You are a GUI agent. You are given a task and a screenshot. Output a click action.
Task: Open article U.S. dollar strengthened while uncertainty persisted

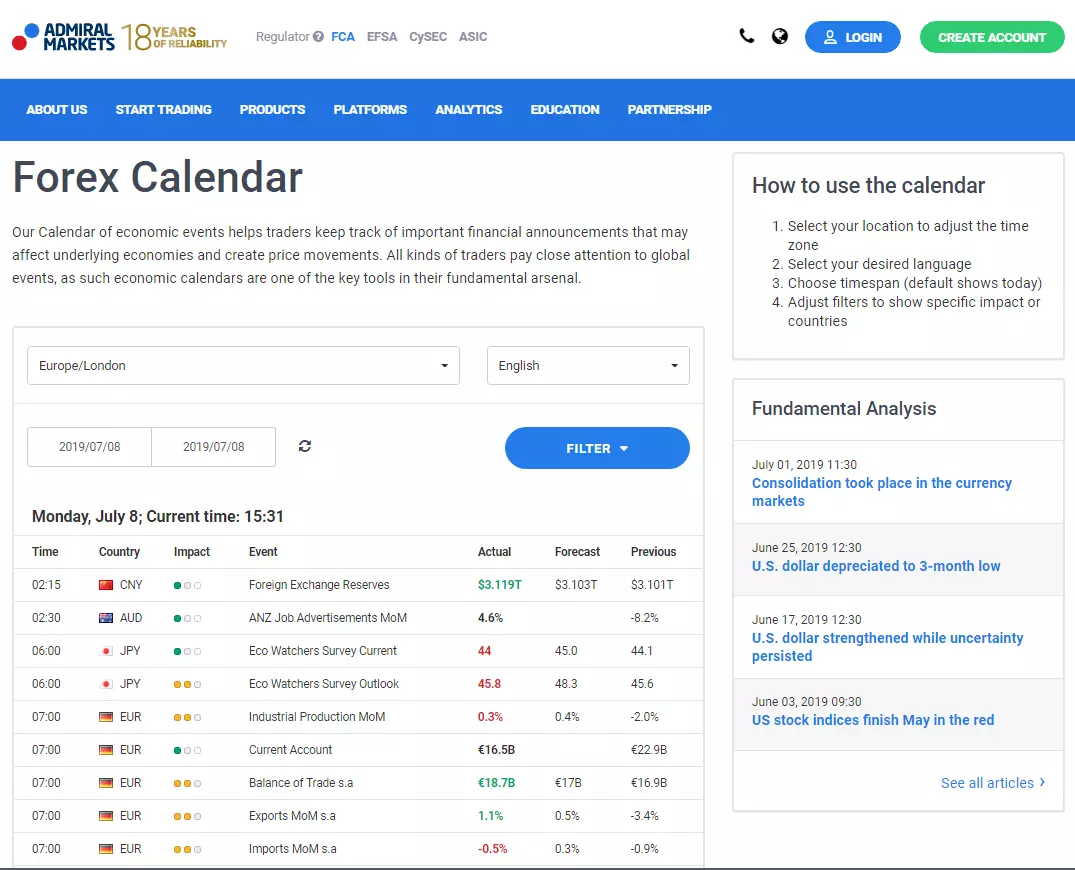click(887, 647)
